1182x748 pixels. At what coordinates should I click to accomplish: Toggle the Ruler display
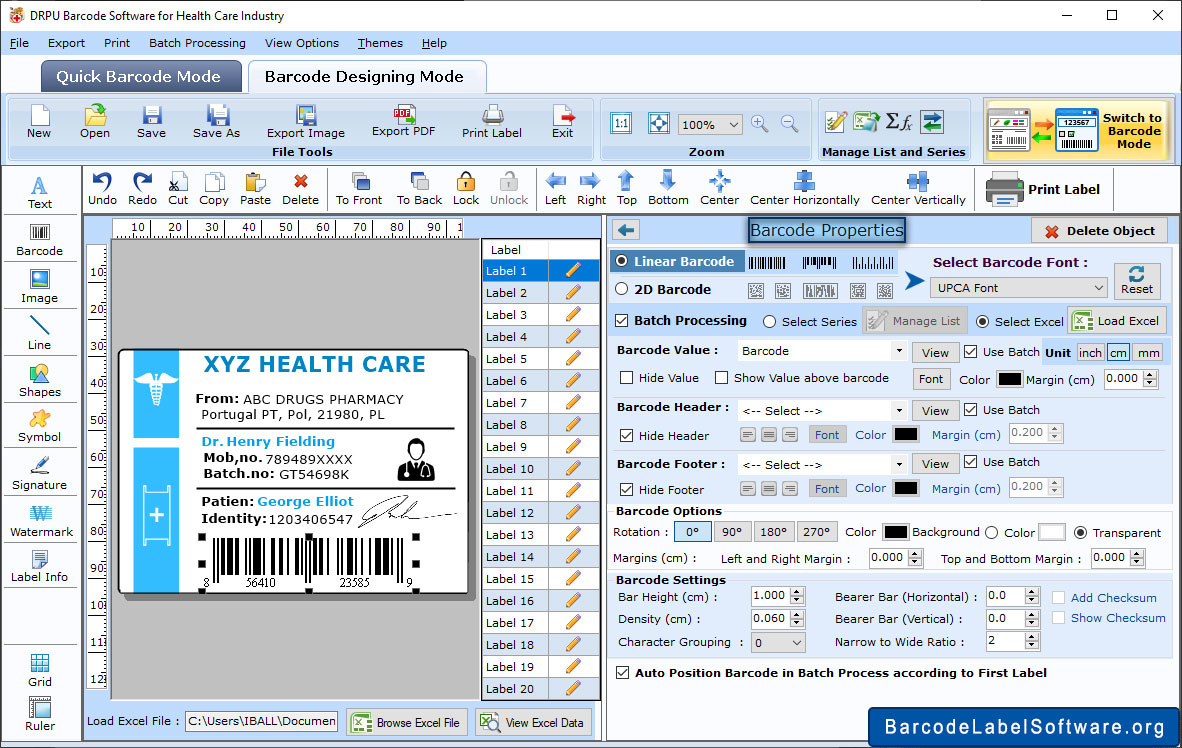(x=39, y=714)
